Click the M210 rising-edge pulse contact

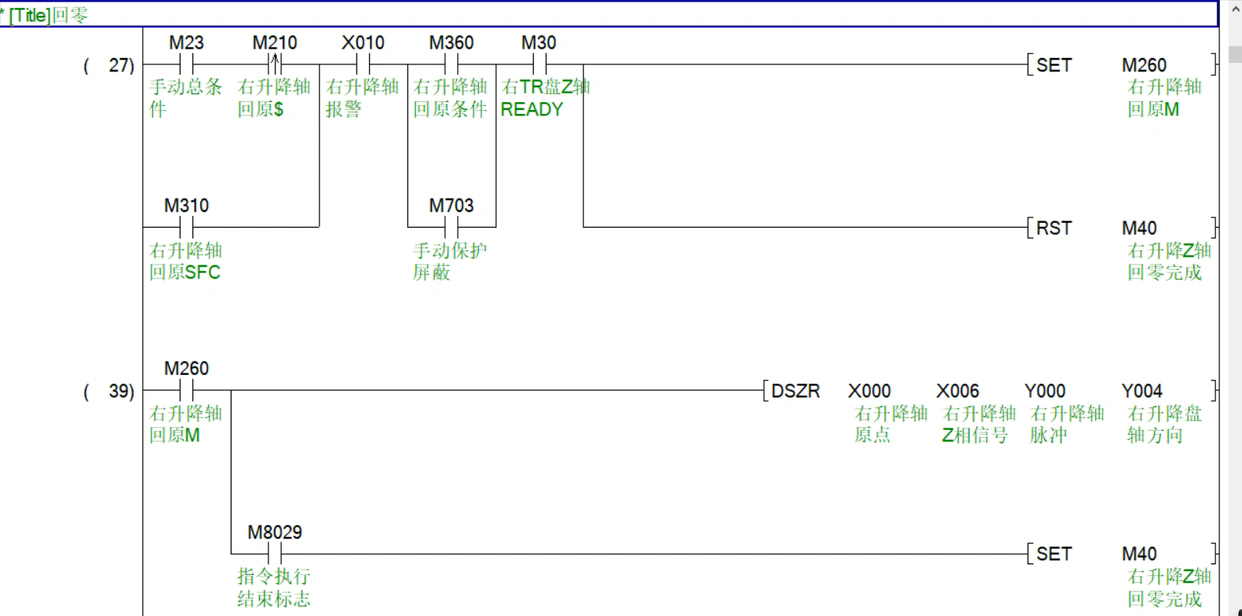point(274,65)
